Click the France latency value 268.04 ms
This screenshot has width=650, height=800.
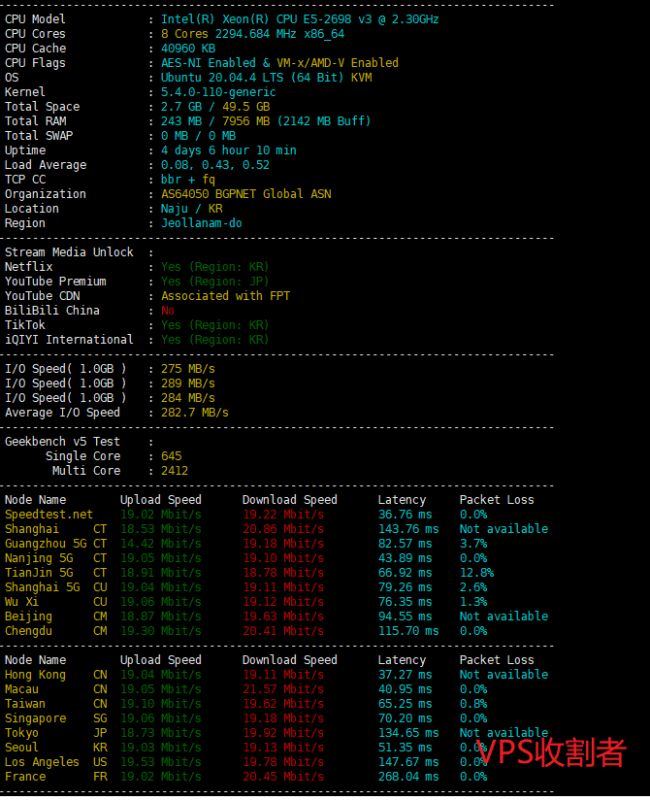point(407,777)
